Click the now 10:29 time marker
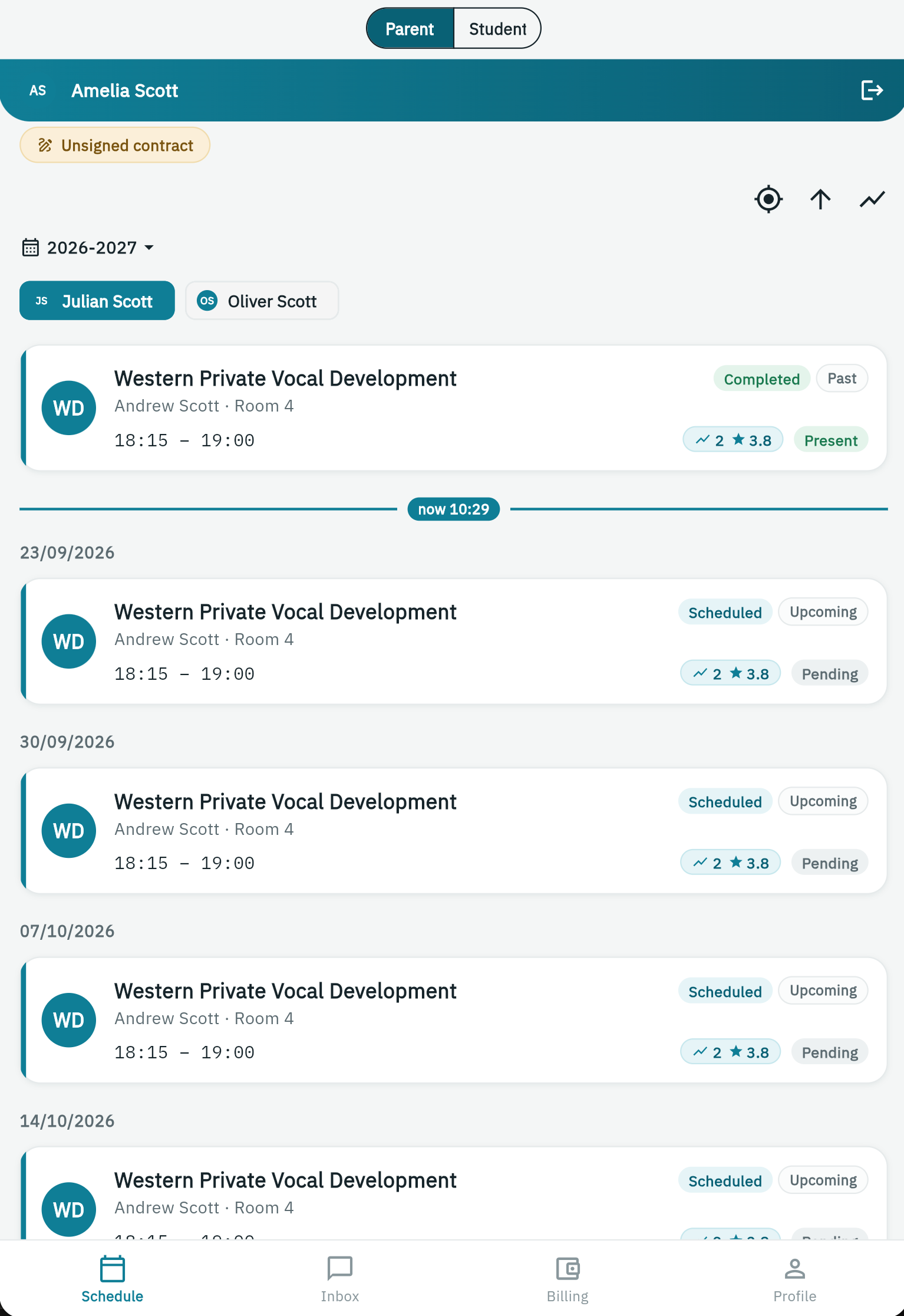This screenshot has width=904, height=1316. (x=454, y=509)
